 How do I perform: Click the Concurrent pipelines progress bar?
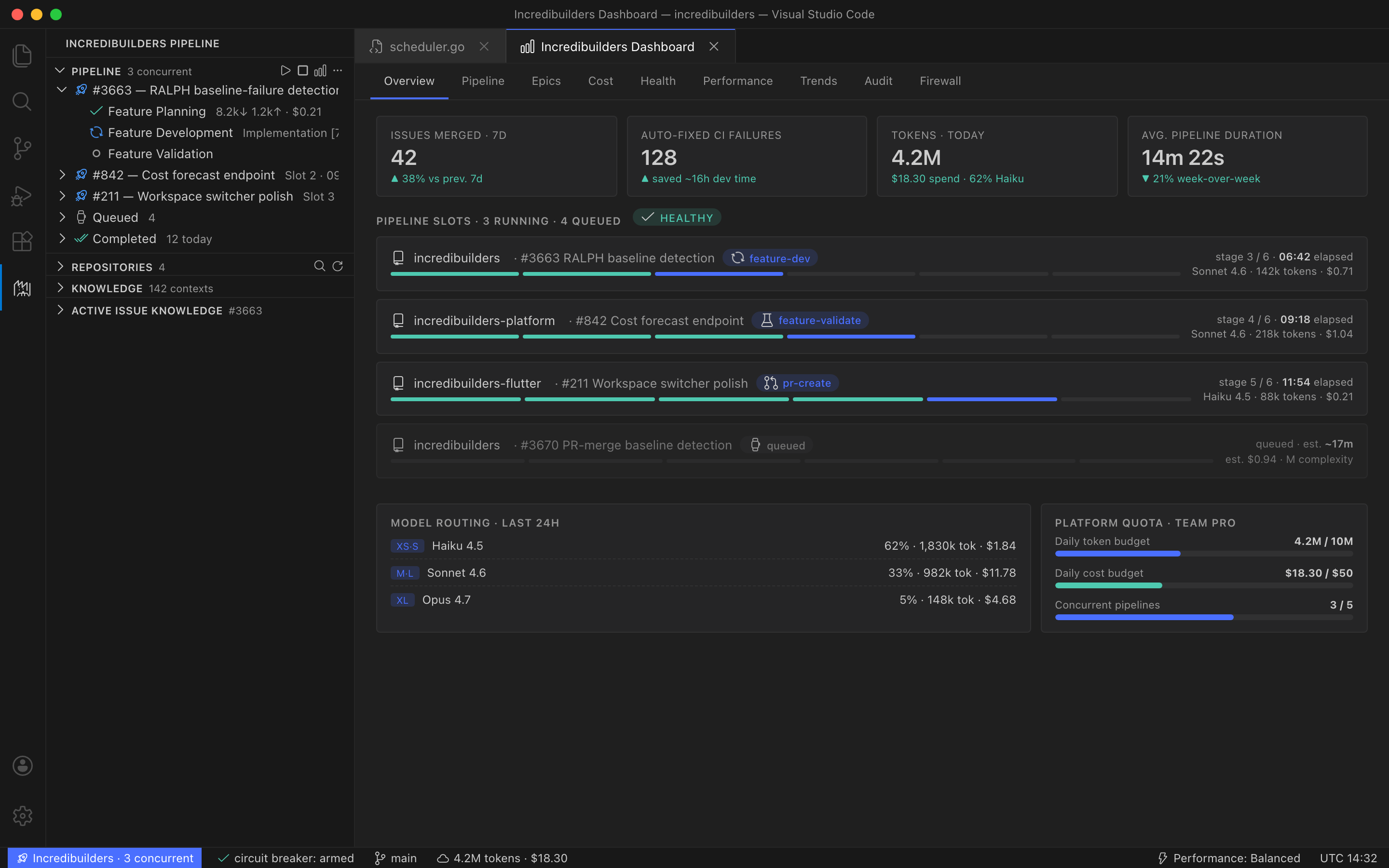pyautogui.click(x=1204, y=617)
